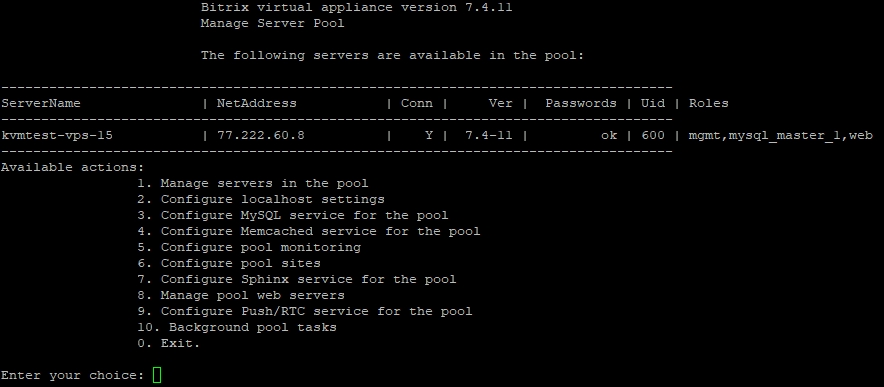
Task: Click the Manage Server Pool title
Action: [x=272, y=23]
